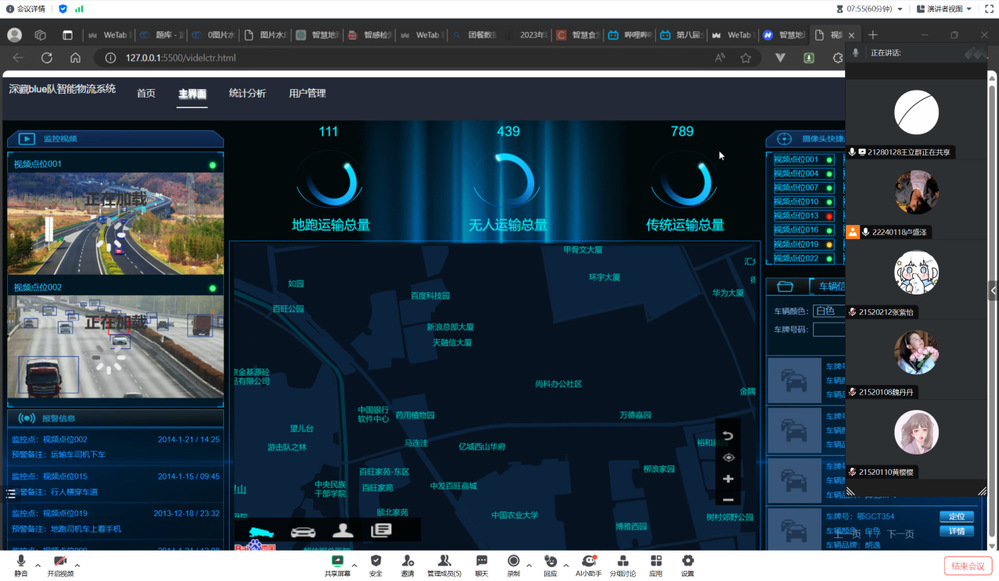This screenshot has height=581, width=999.
Task: Open the 视频点位001 highway video thumbnail
Action: (x=115, y=224)
